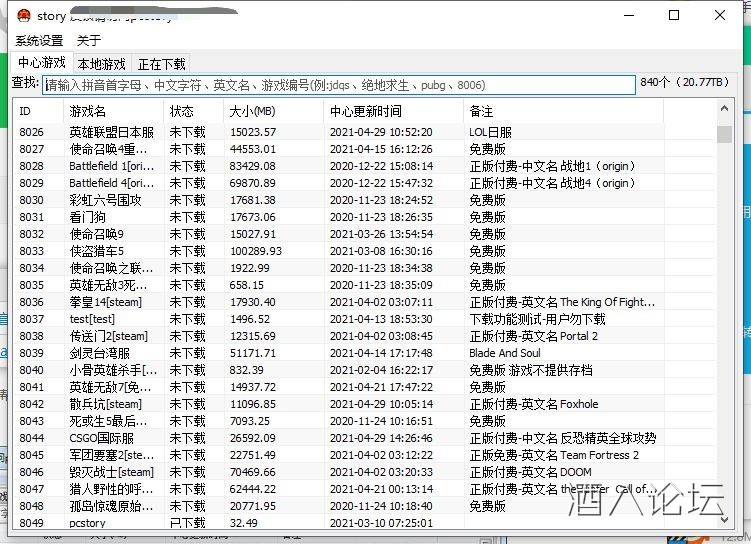
Task: Open the 系统设置 menu
Action: click(x=39, y=41)
